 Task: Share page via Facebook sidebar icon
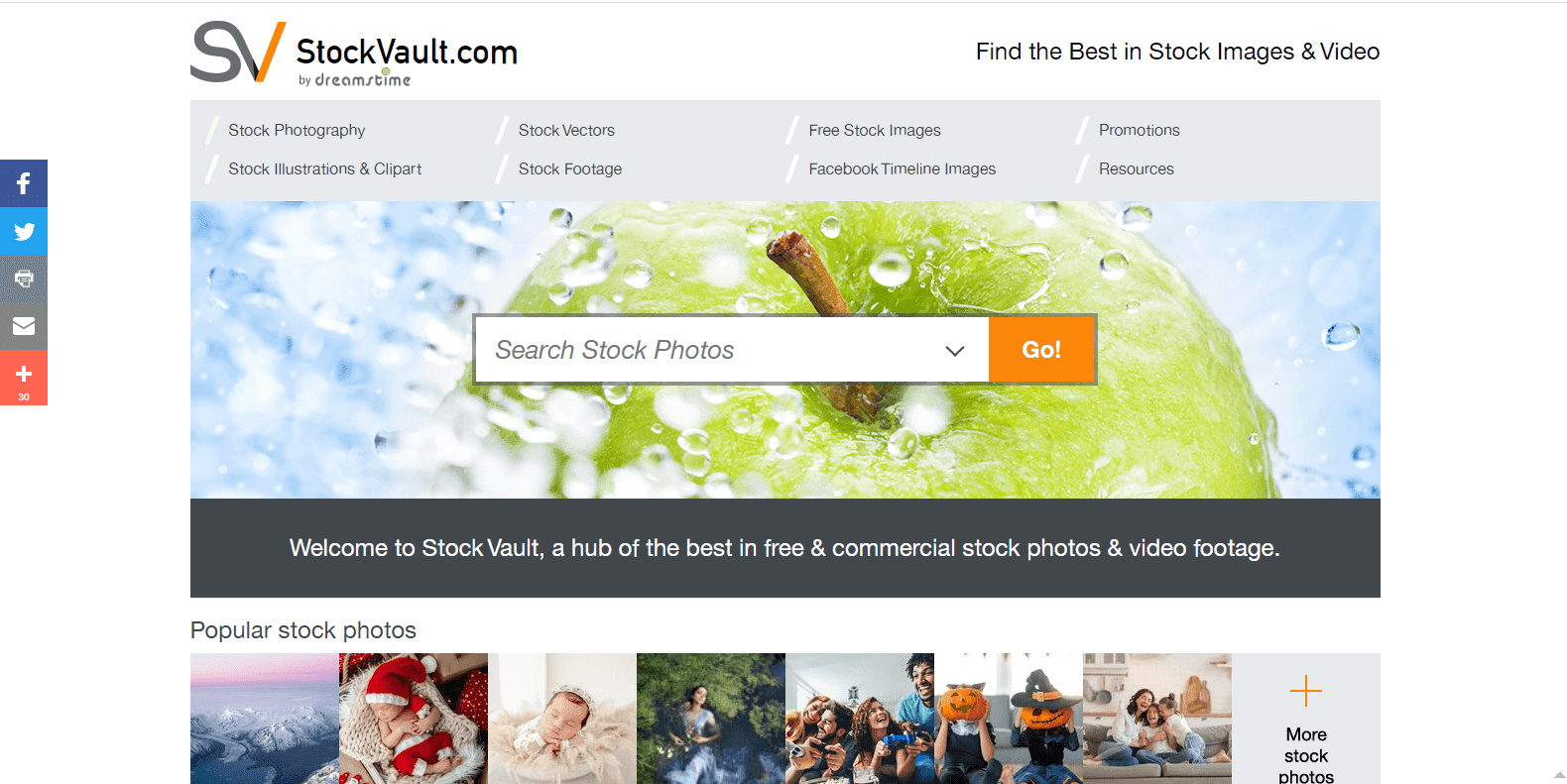[24, 183]
